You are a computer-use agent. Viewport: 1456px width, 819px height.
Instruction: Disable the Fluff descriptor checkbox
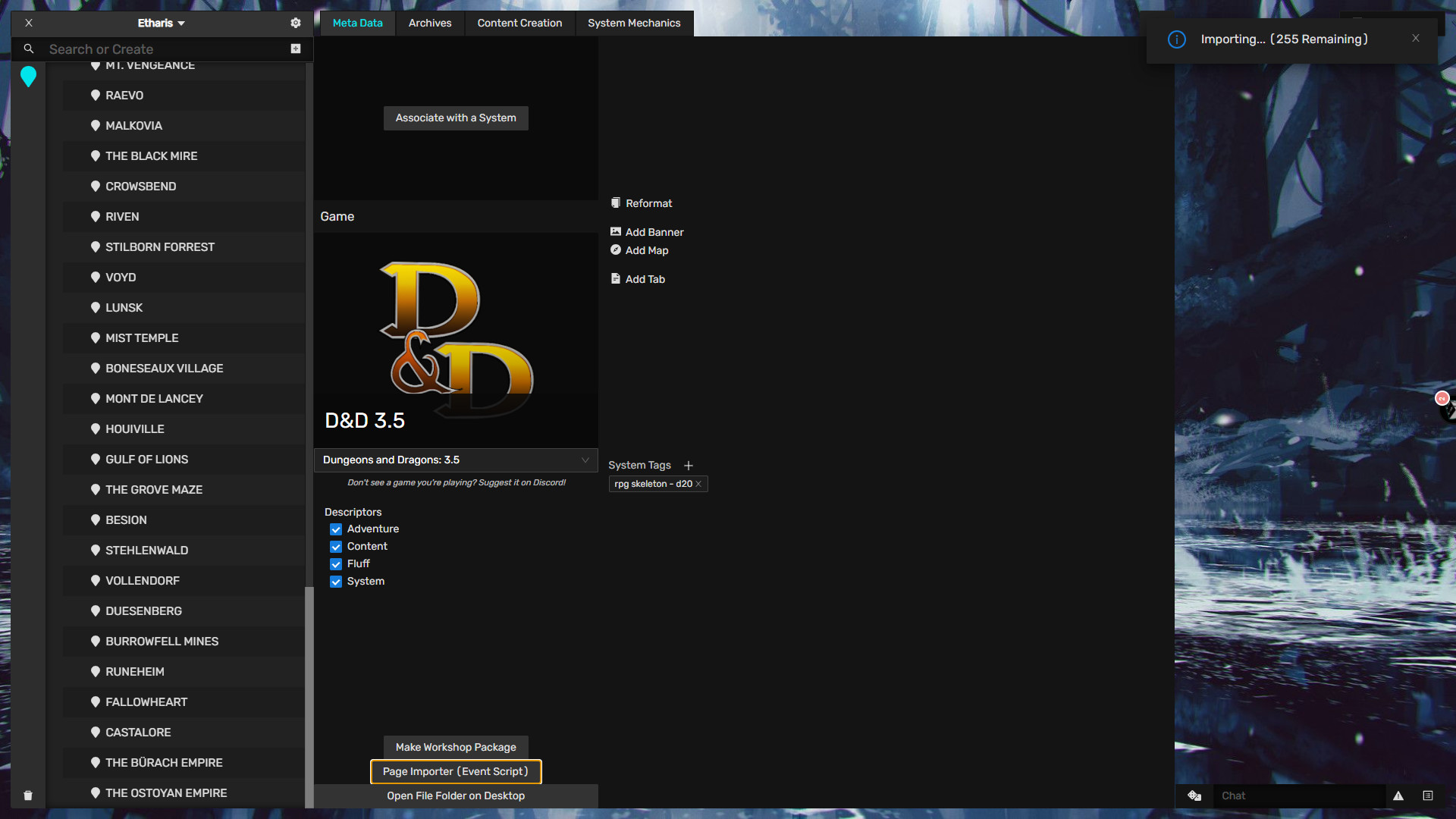point(336,564)
